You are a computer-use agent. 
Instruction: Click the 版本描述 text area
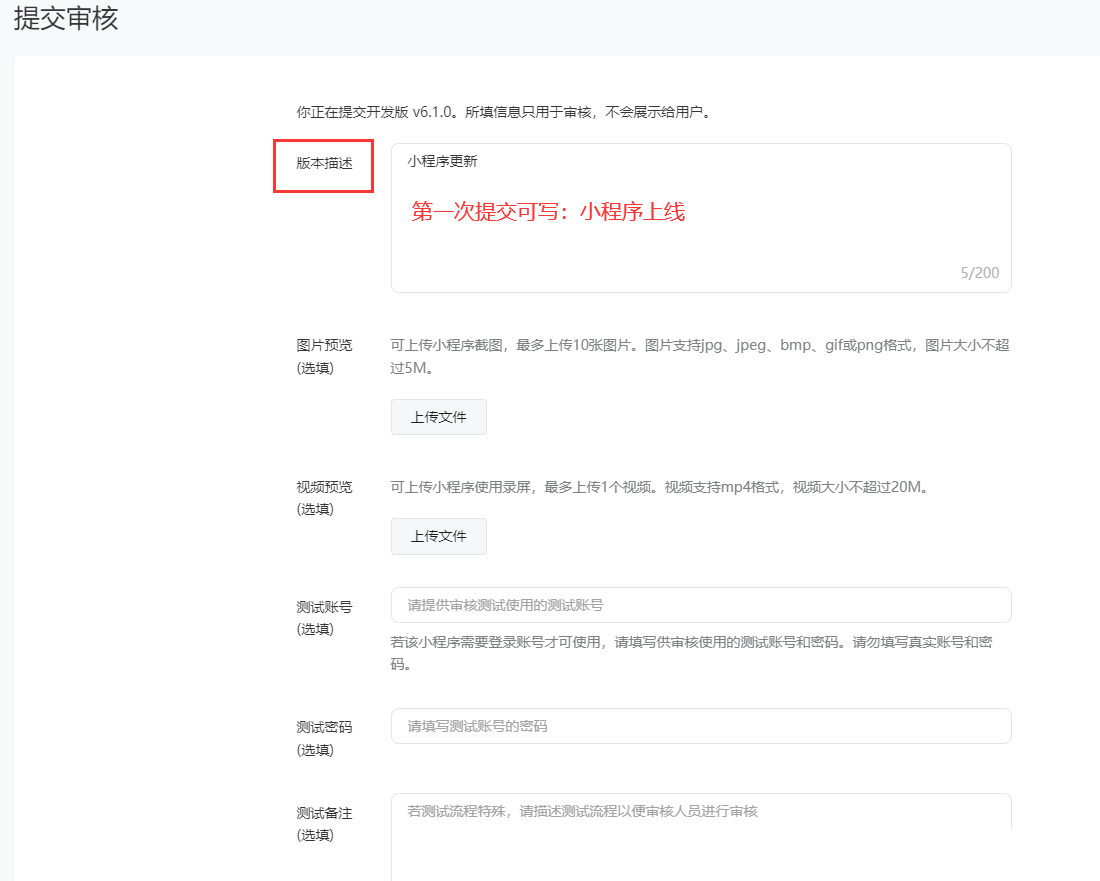point(701,218)
